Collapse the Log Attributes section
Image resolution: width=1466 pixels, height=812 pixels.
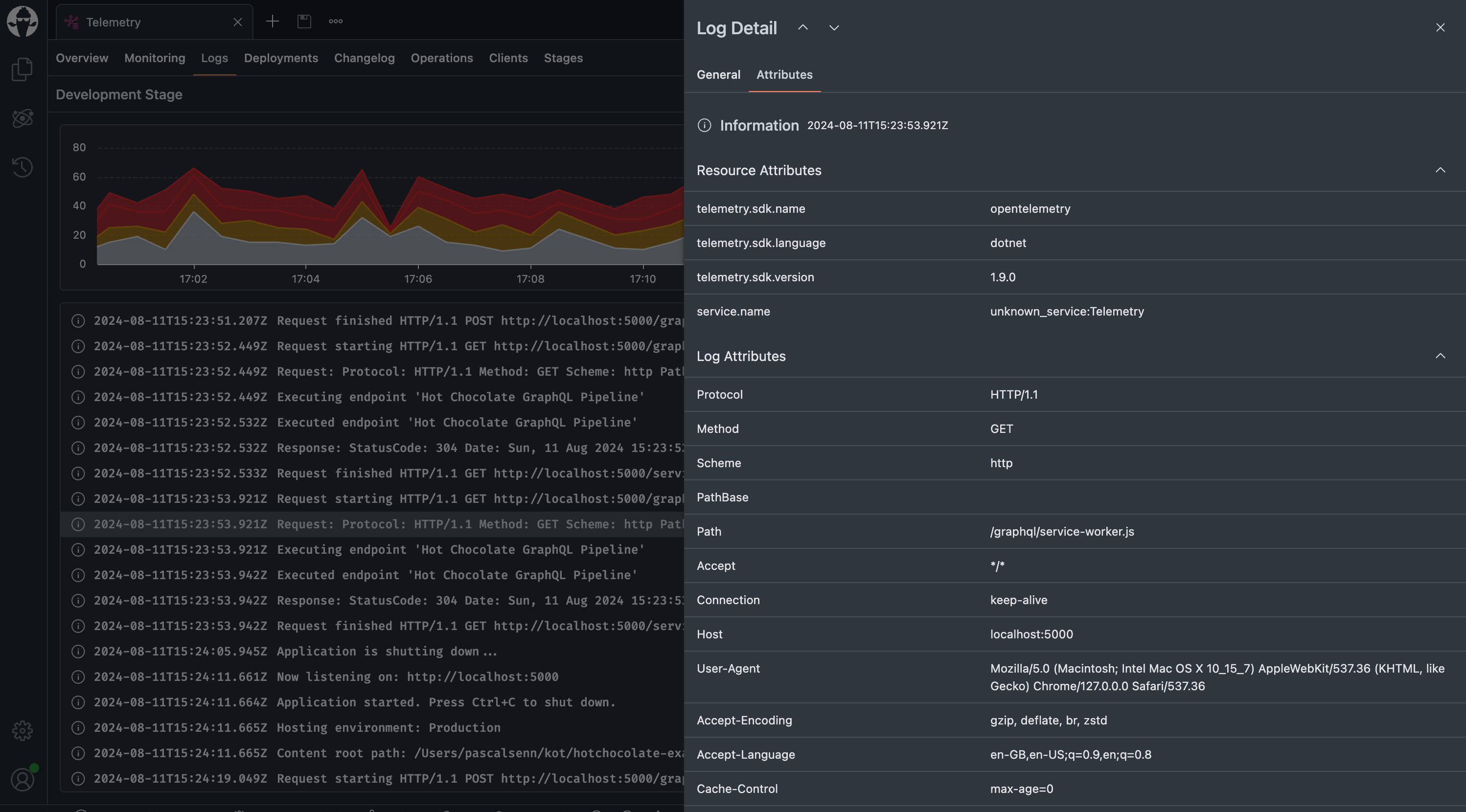1440,356
